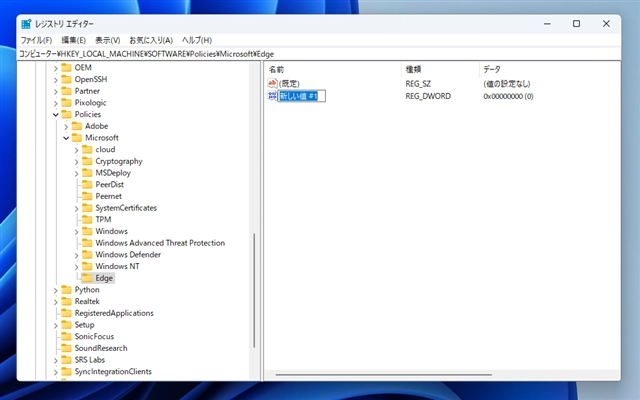Expand the cloud key
Viewport: 640px width, 400px height.
[x=76, y=150]
